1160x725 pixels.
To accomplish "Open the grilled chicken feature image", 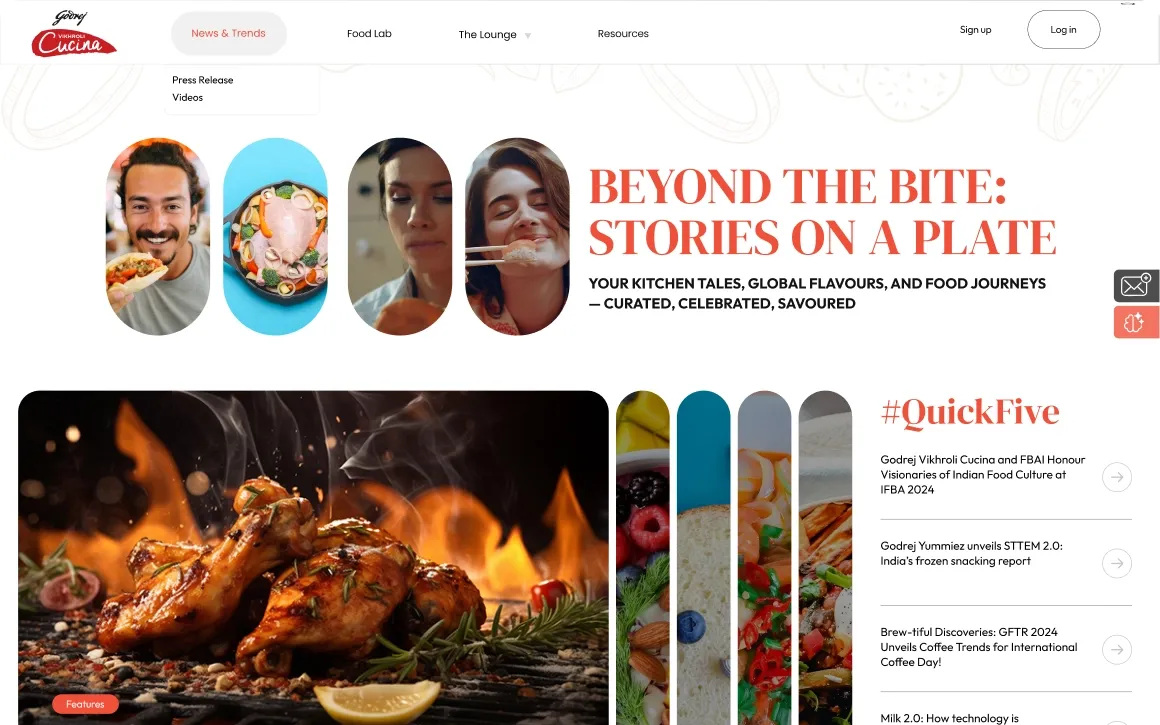I will 313,558.
